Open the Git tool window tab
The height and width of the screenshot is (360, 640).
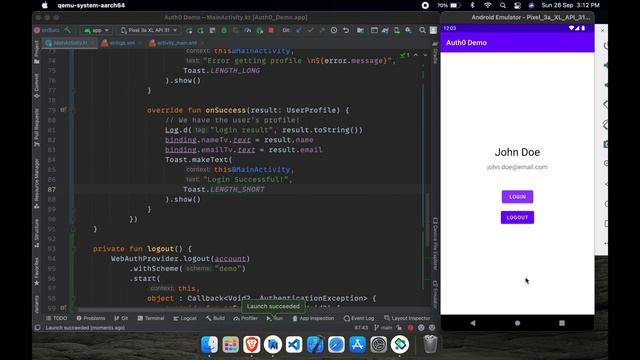121,318
